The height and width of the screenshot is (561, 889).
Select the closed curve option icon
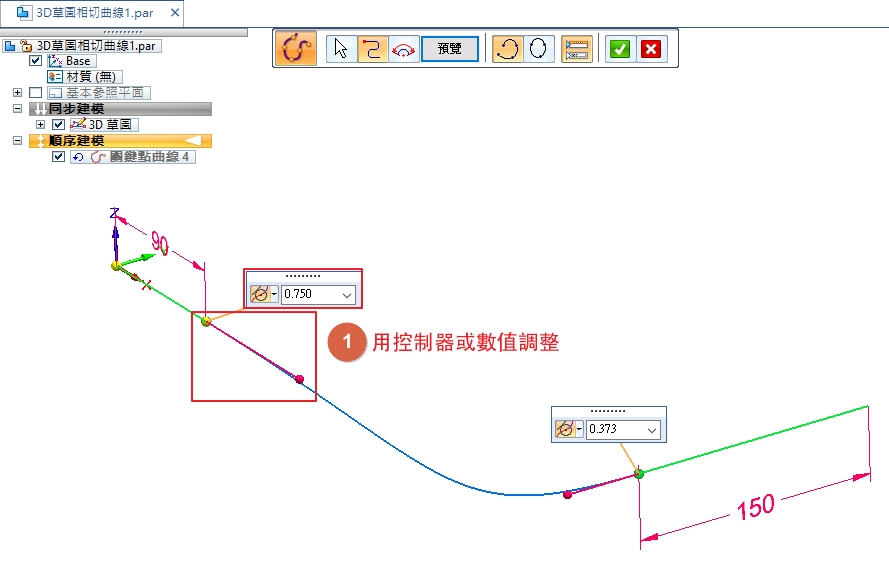[538, 48]
